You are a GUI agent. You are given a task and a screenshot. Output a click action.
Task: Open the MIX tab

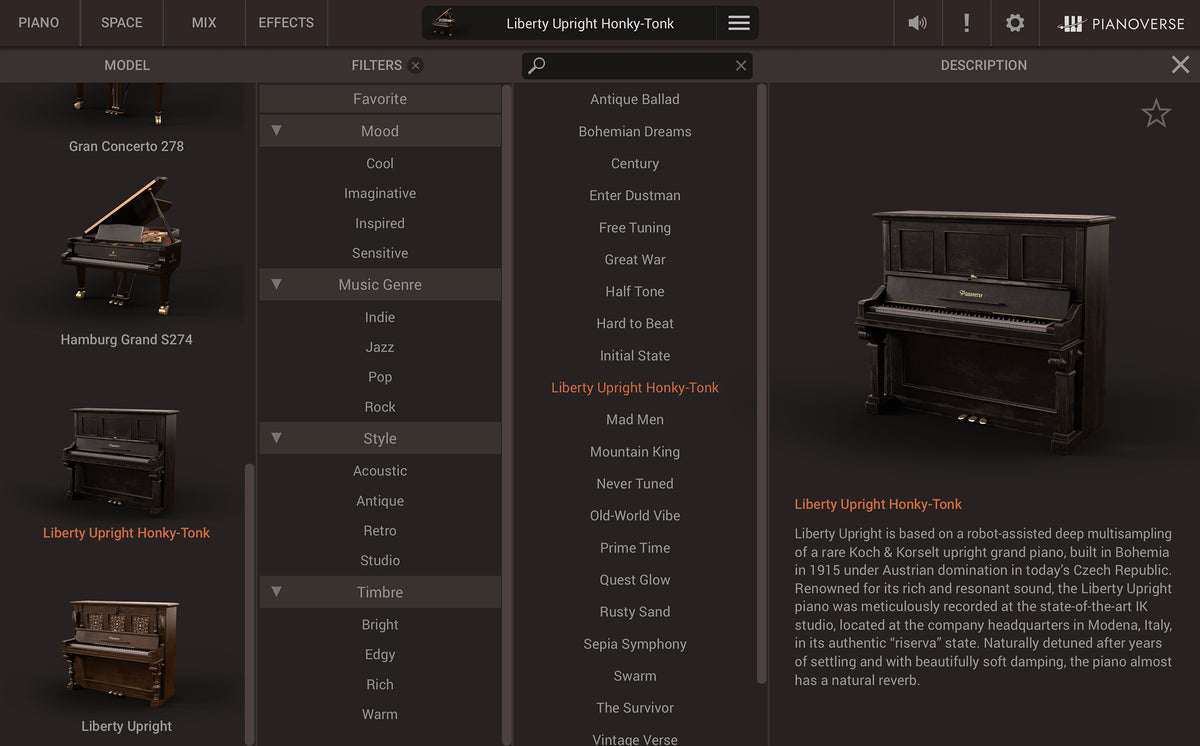click(x=204, y=22)
